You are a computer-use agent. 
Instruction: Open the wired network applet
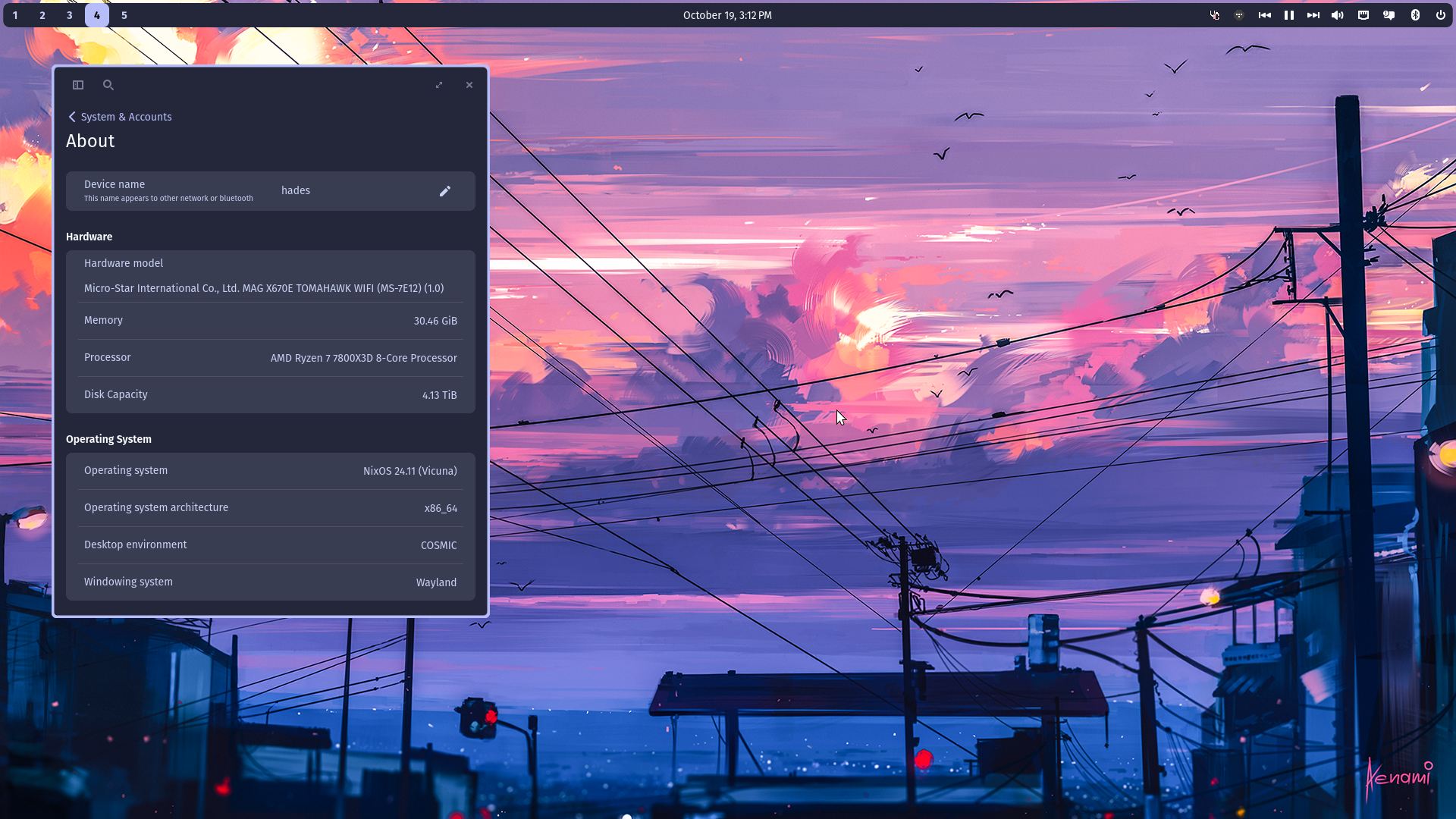1363,15
